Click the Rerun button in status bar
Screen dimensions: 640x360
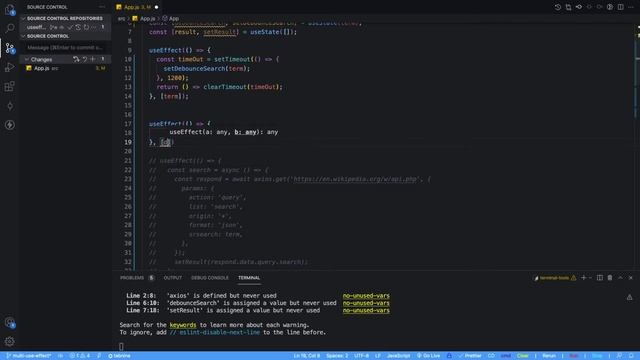[x=549, y=356]
